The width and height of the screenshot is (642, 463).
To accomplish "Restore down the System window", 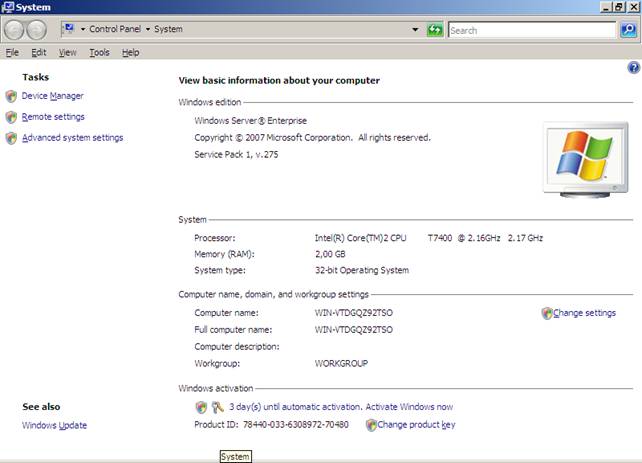I will [x=619, y=7].
